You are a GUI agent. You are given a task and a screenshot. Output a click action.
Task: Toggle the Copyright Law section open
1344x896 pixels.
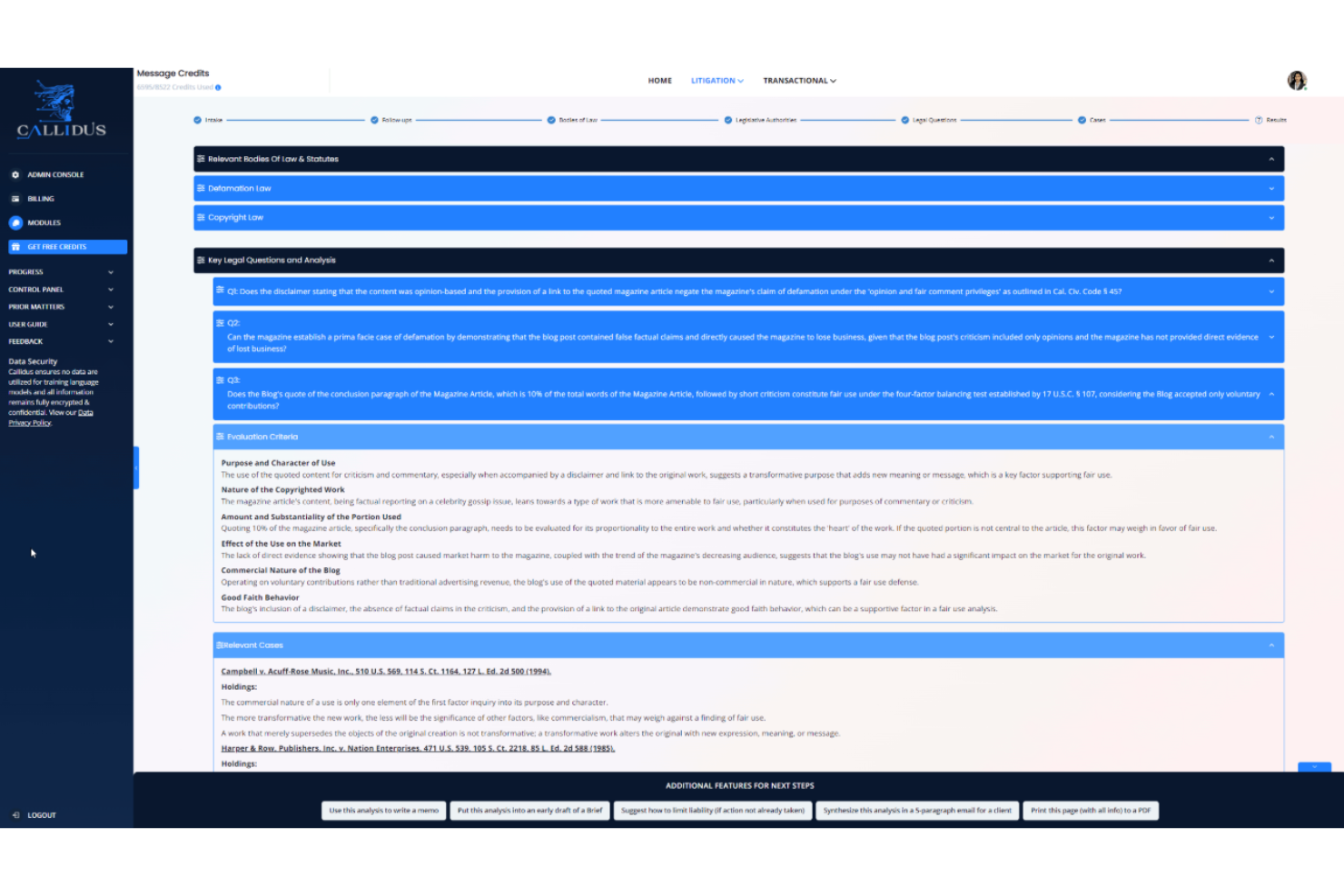1273,217
